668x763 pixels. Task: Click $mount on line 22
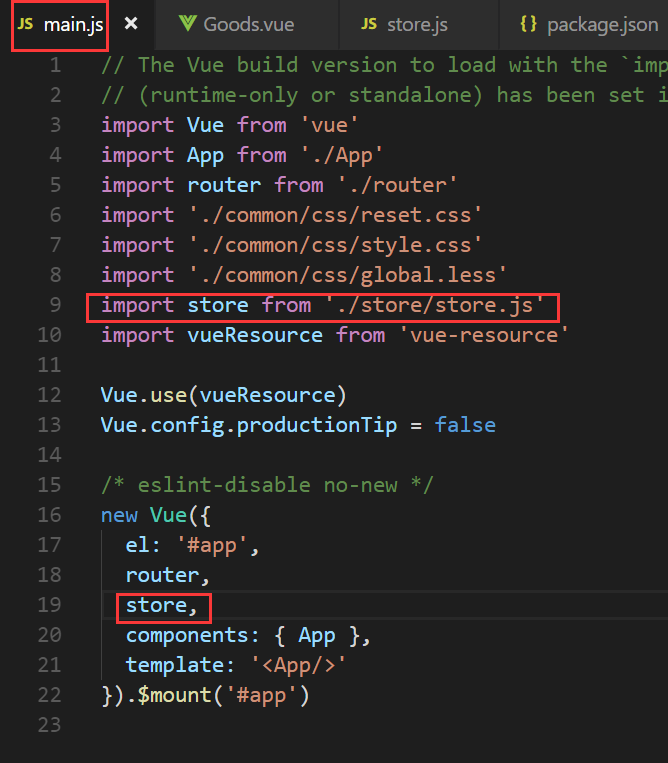175,695
